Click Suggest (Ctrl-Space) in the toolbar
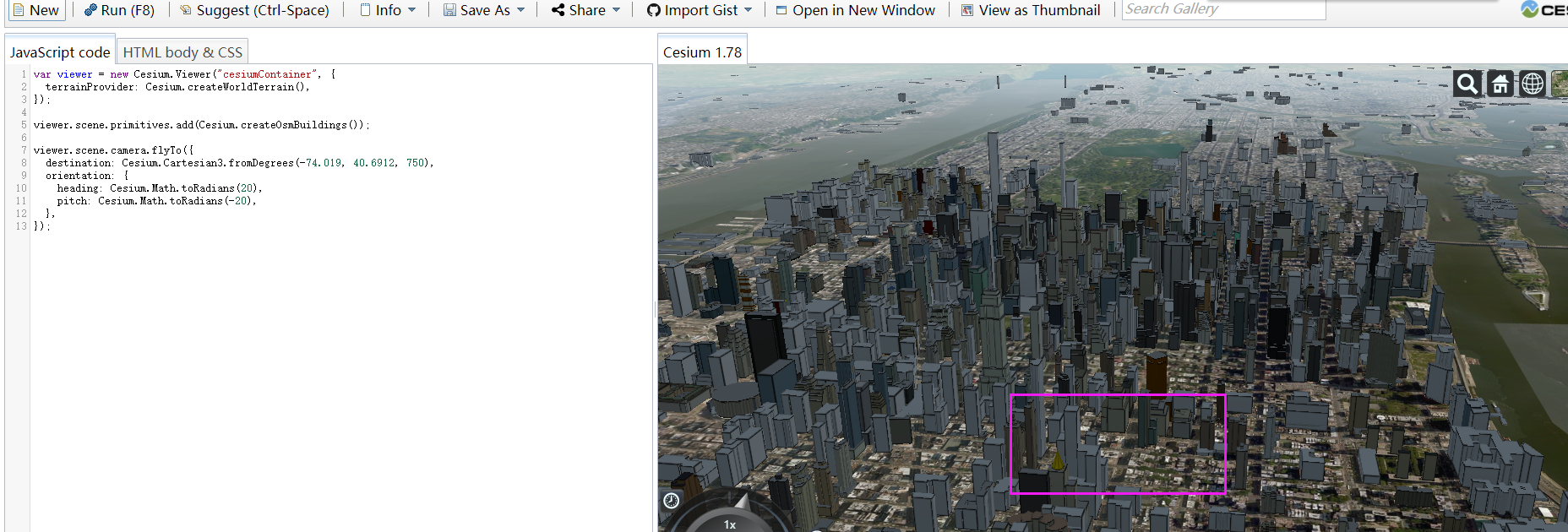The height and width of the screenshot is (532, 1568). [x=254, y=10]
